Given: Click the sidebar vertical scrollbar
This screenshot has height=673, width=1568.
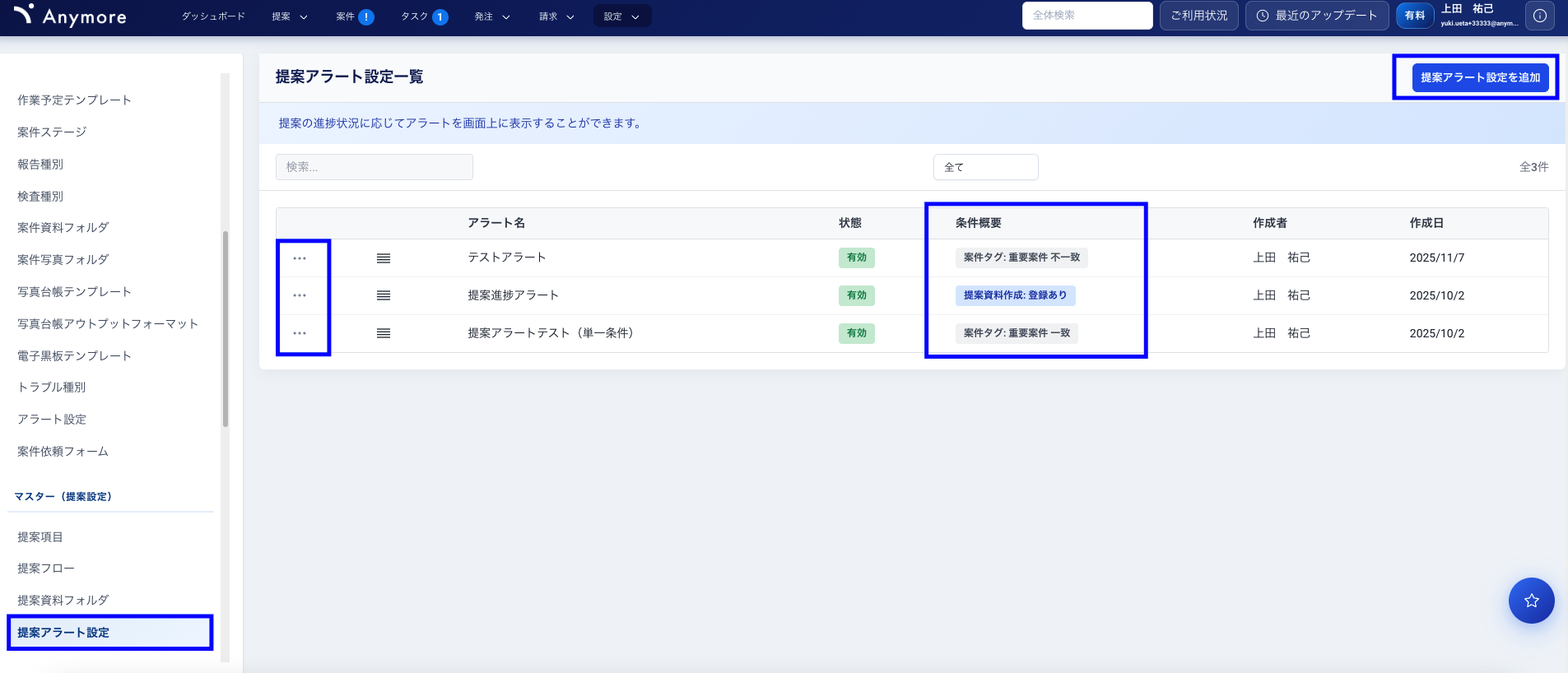Looking at the screenshot, I should point(226,329).
